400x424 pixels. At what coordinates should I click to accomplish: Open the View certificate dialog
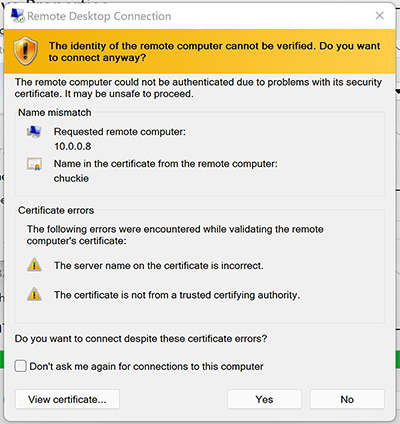pyautogui.click(x=67, y=399)
